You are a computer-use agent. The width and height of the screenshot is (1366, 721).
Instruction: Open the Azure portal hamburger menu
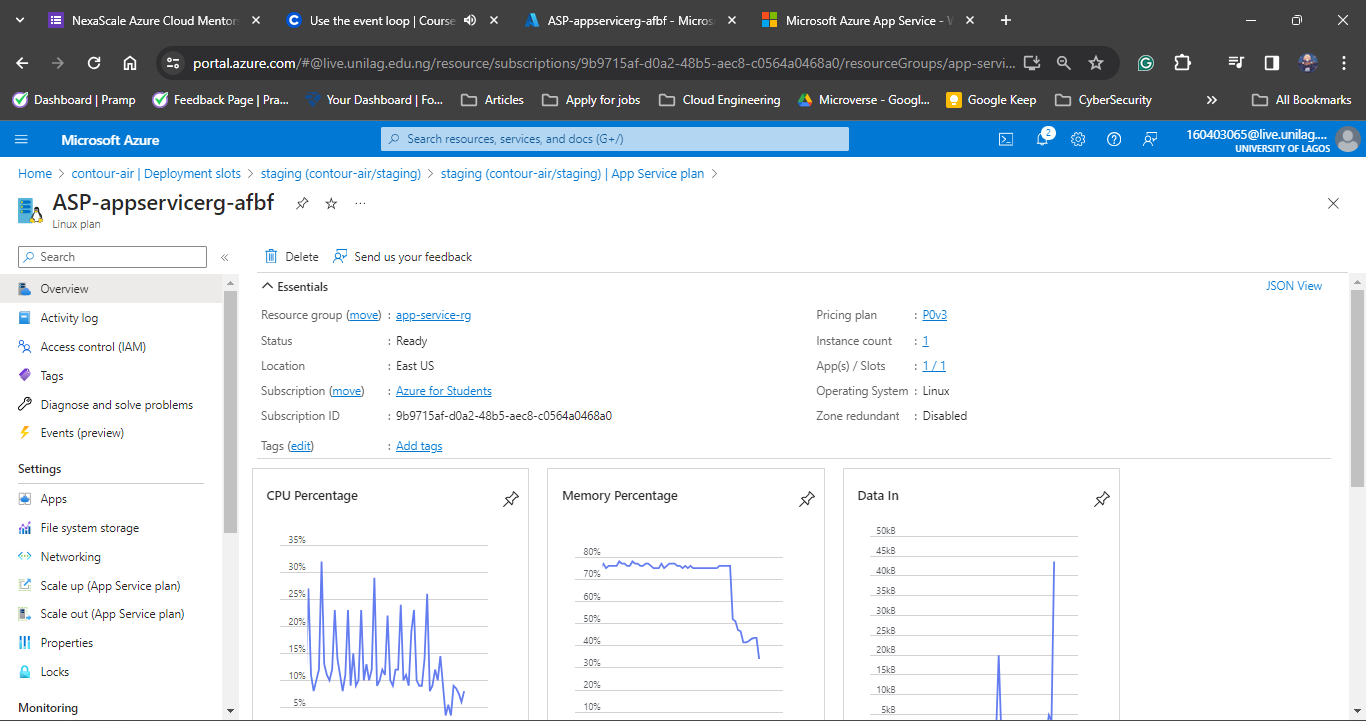click(22, 139)
